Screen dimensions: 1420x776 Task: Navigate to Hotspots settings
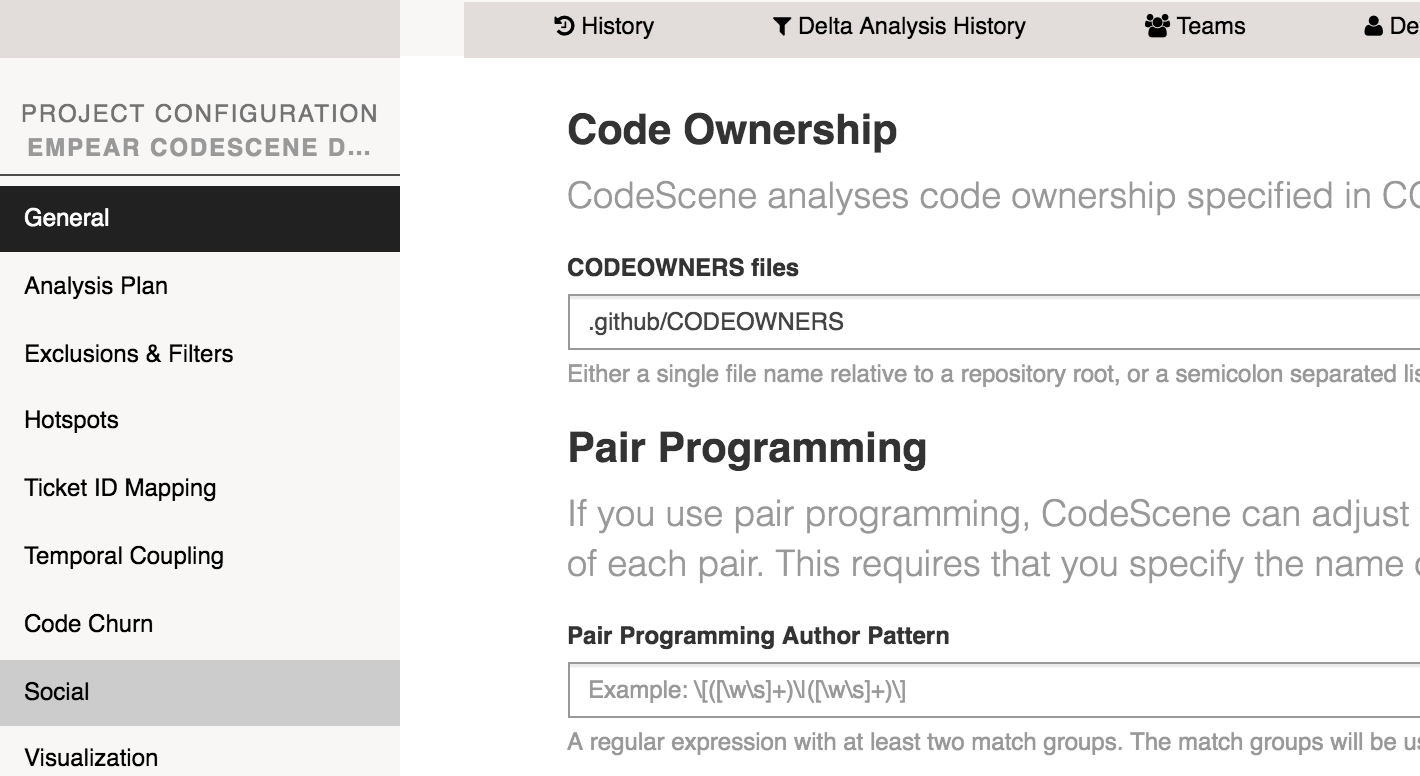click(71, 420)
